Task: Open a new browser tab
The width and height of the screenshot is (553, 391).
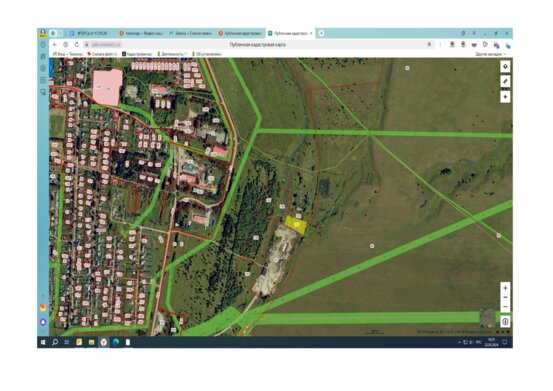Action: pos(321,33)
